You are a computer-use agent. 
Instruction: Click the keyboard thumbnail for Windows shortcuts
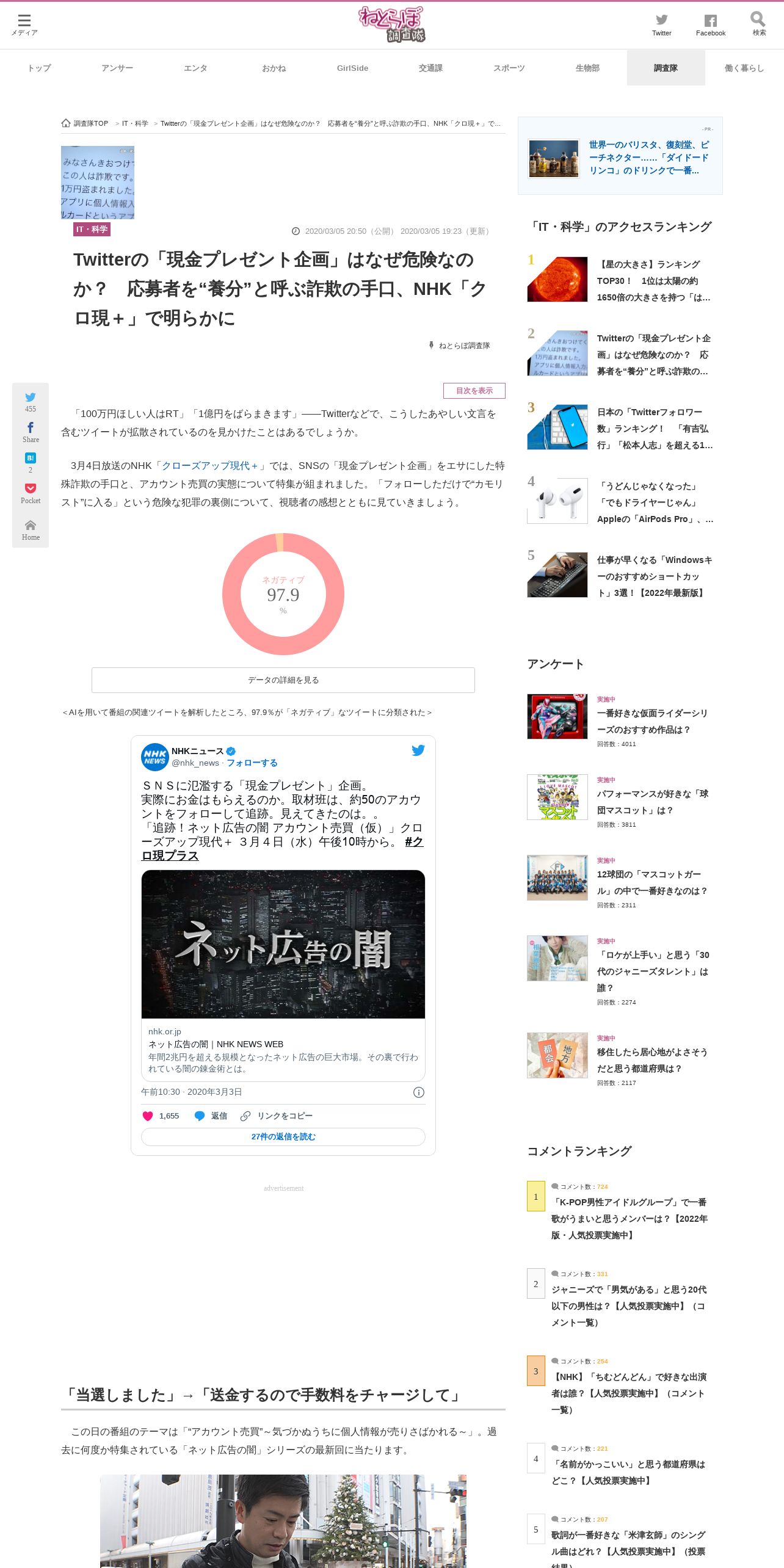coord(557,575)
